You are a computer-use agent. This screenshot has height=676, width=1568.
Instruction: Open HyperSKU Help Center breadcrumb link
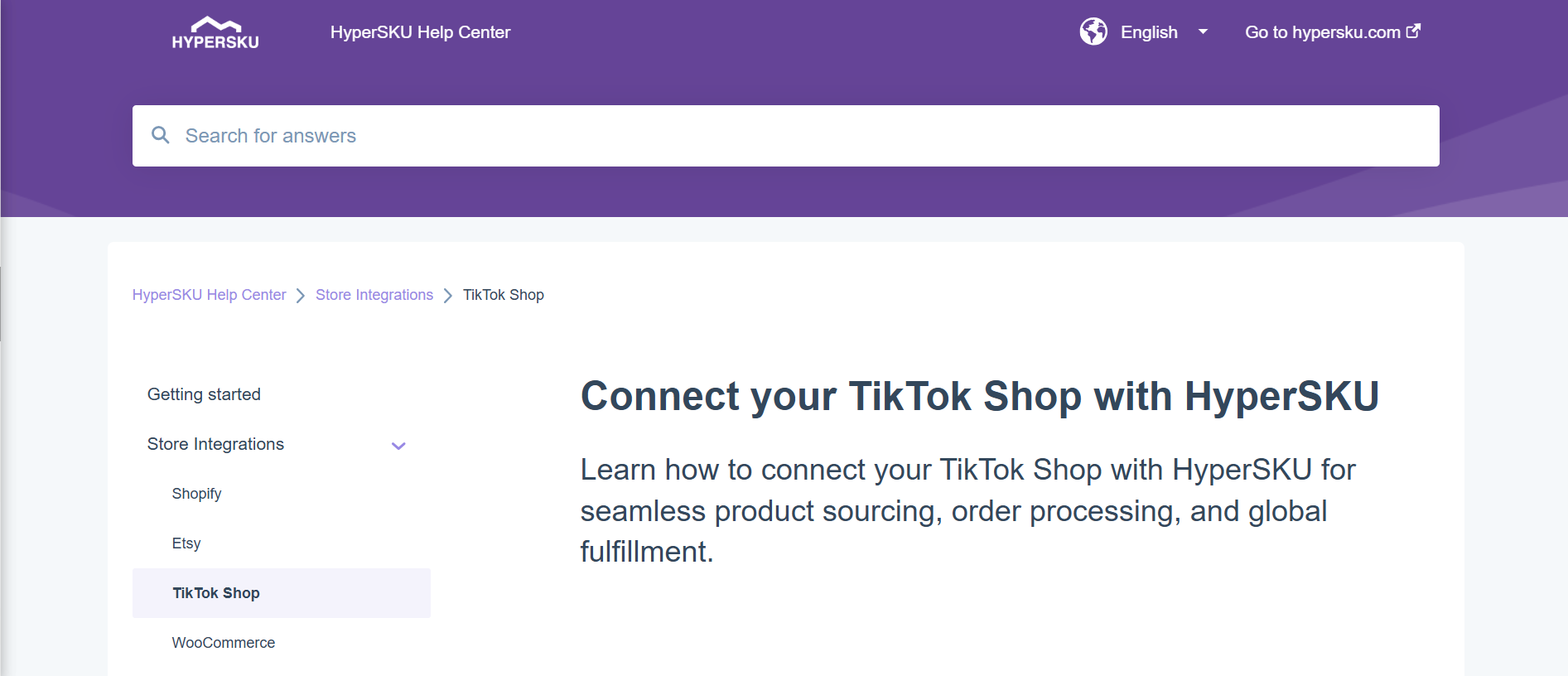(x=209, y=295)
